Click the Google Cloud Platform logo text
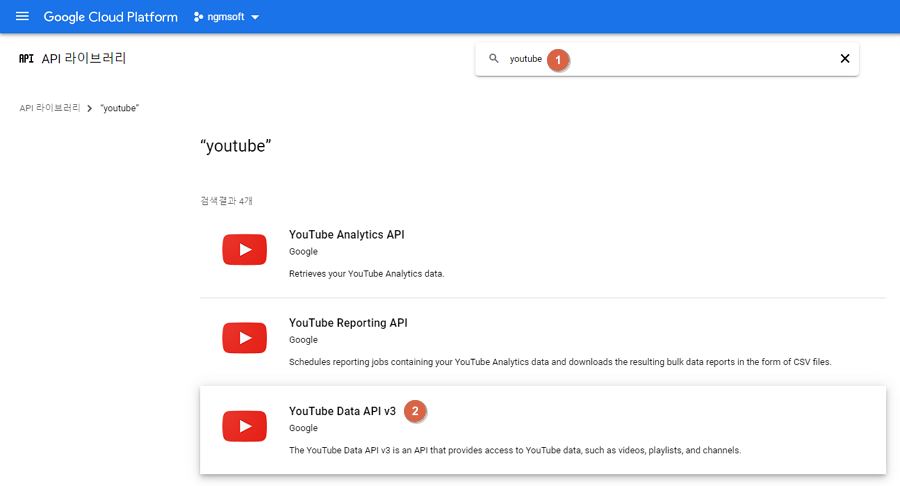 (111, 17)
